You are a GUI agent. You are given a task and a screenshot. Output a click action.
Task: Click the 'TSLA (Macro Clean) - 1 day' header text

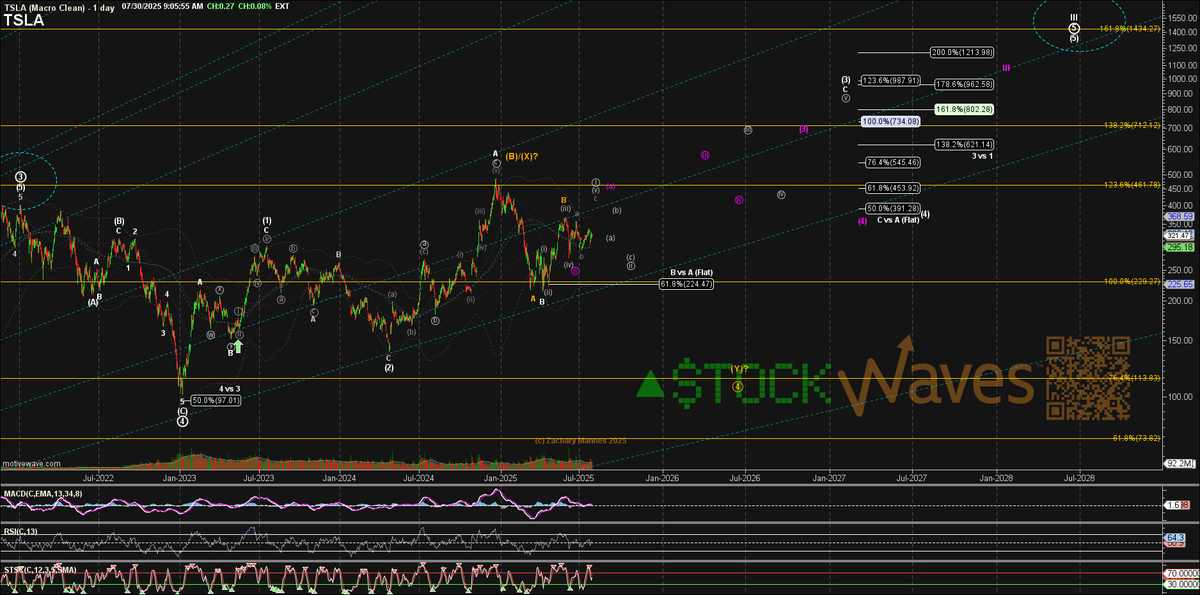pyautogui.click(x=59, y=6)
